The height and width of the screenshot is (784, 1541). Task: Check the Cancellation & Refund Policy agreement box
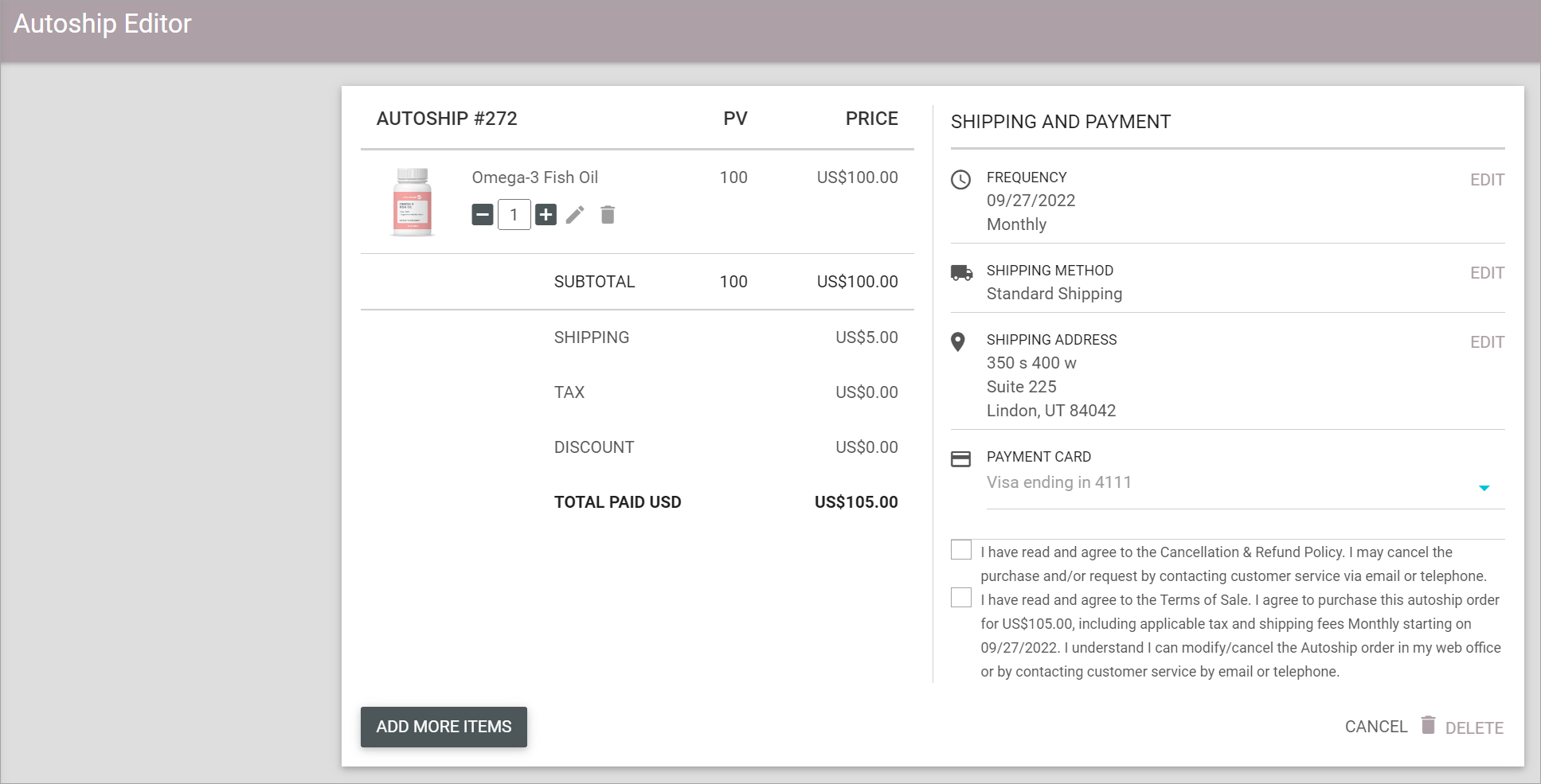961,550
